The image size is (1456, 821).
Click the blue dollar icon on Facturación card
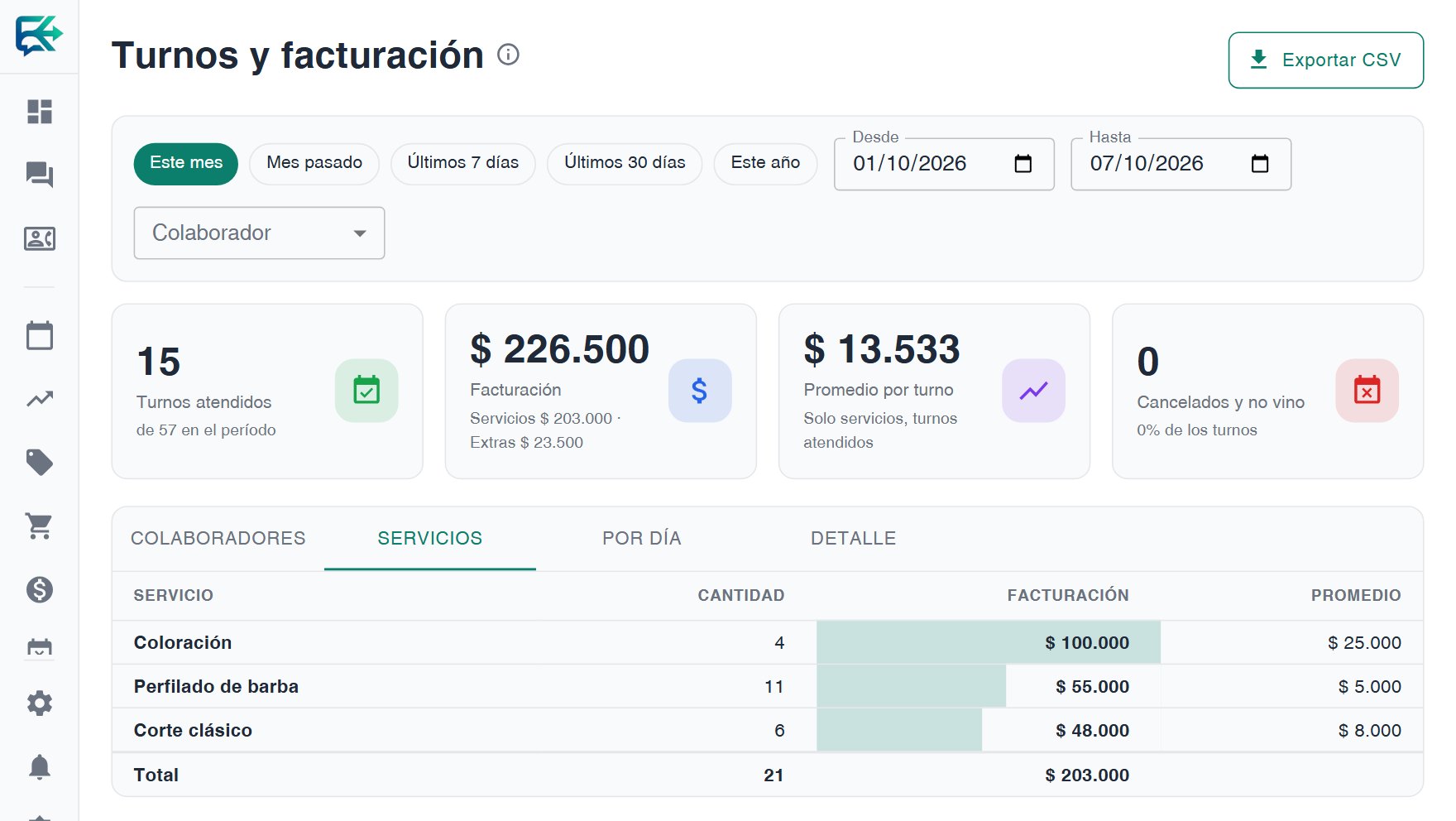coord(700,391)
